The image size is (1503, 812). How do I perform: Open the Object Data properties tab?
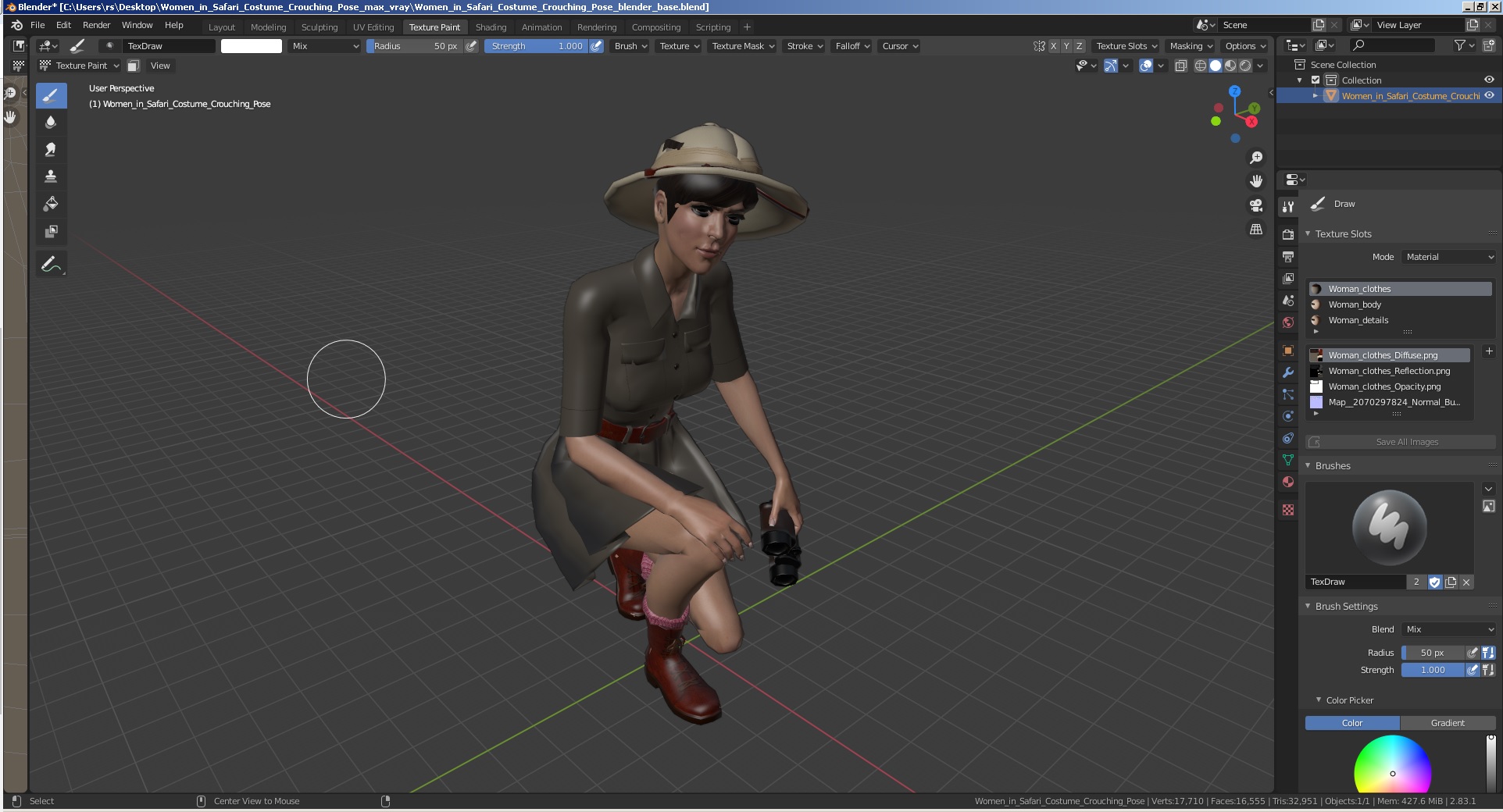tap(1288, 460)
